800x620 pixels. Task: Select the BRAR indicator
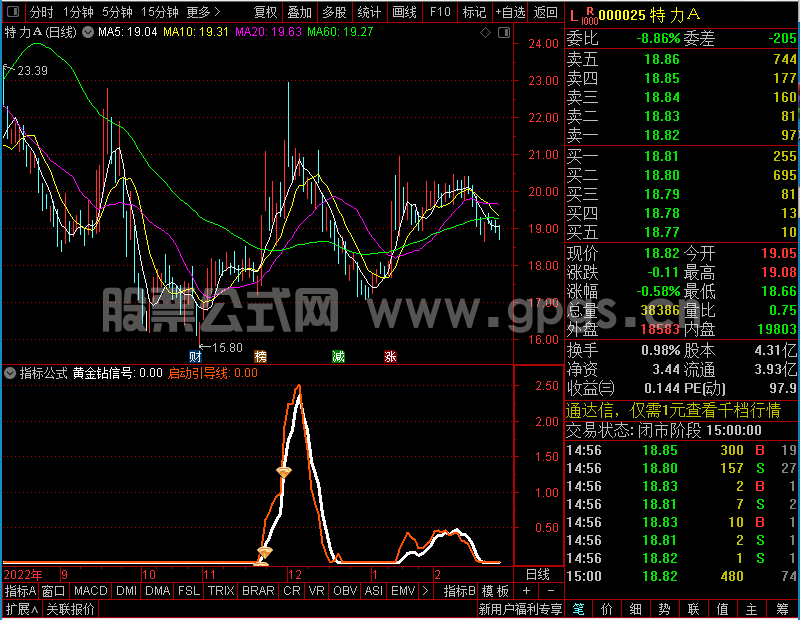(258, 591)
